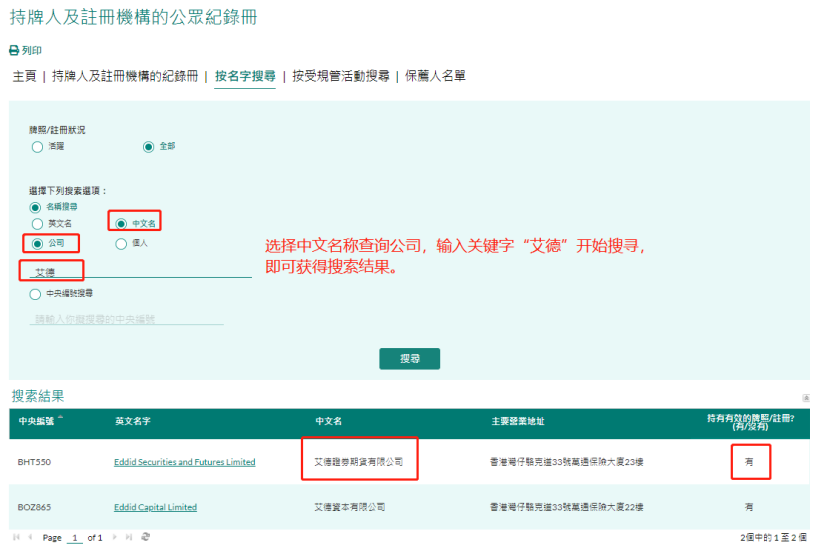Image resolution: width=820 pixels, height=555 pixels.
Task: Click the printer icon next to 列印
Action: 14,50
